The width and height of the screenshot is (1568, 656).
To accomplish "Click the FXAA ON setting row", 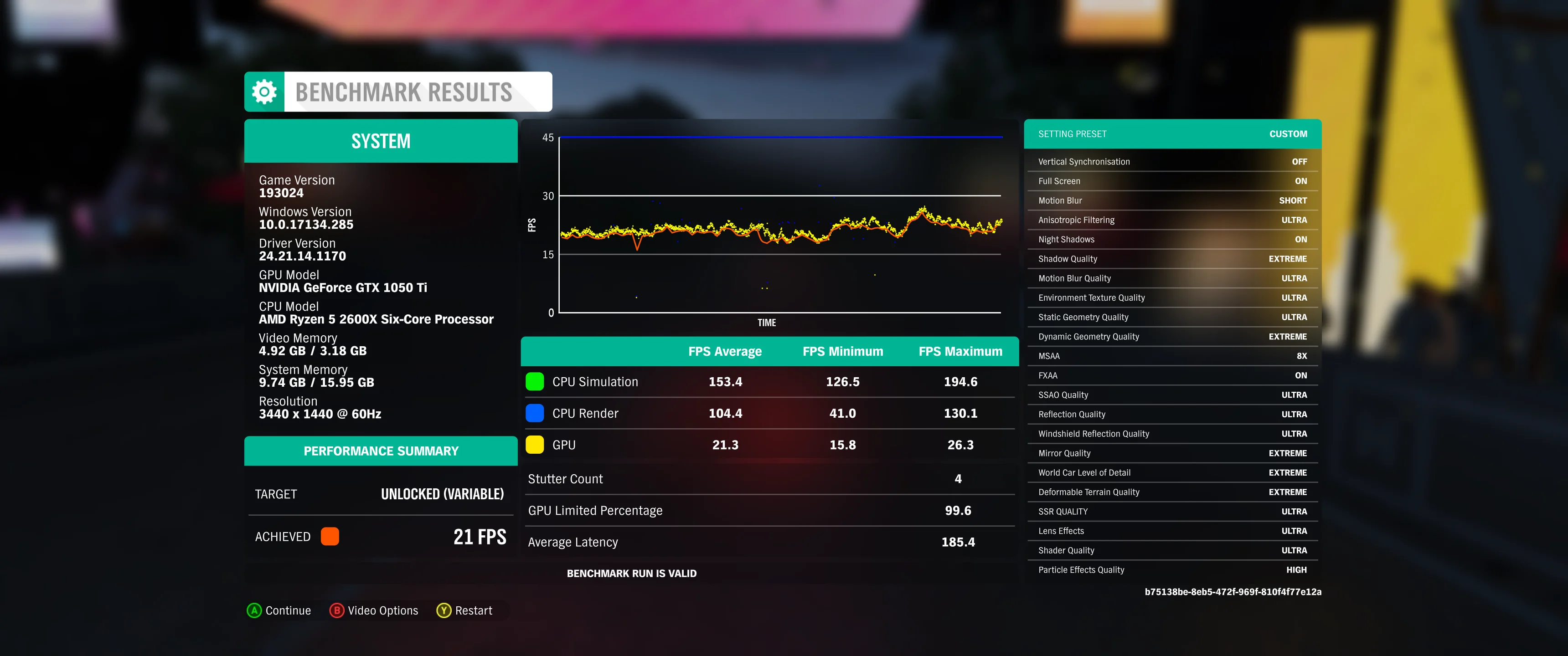I will pos(1172,375).
